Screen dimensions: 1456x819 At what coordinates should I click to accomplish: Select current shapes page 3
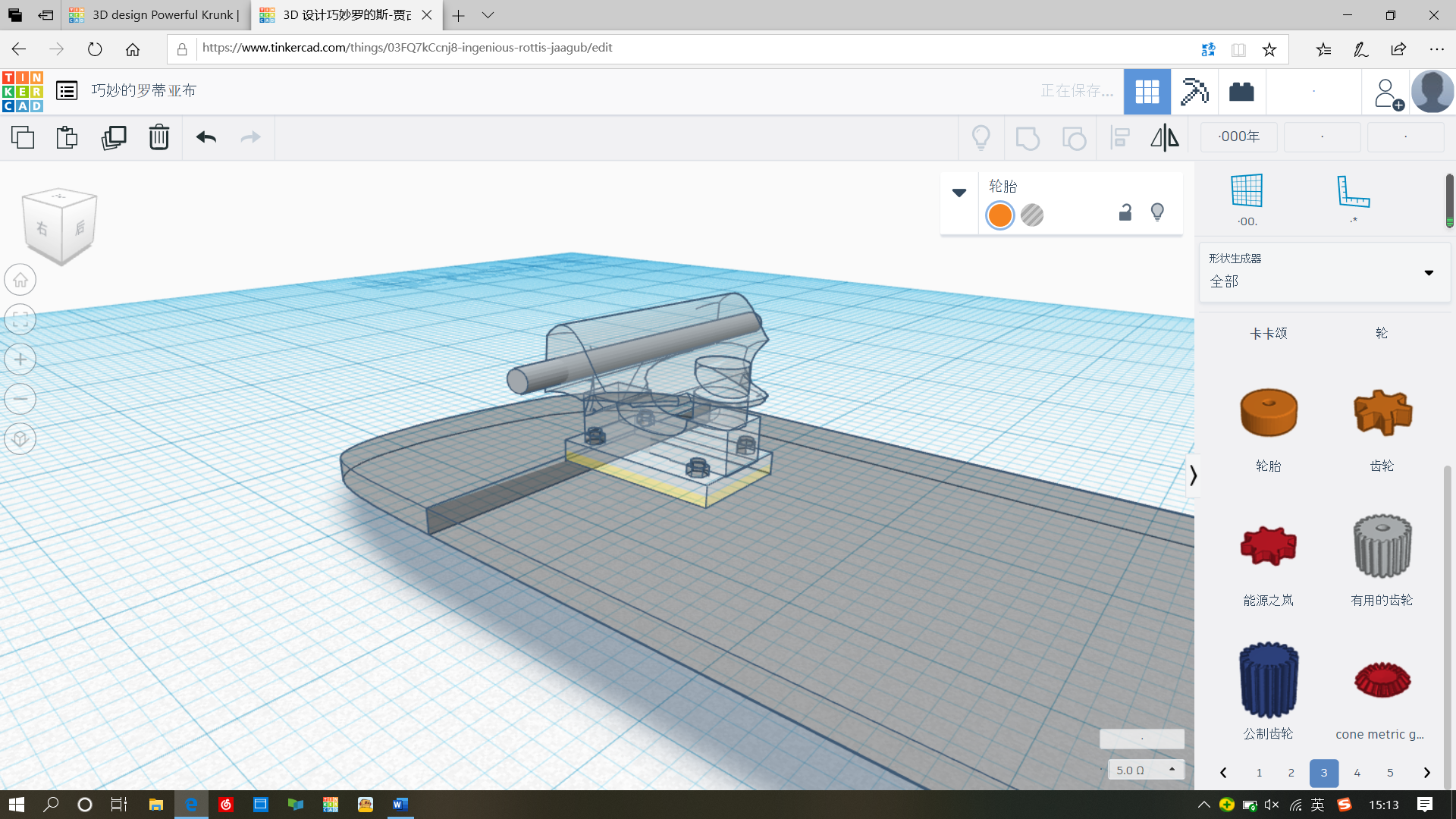(1324, 773)
